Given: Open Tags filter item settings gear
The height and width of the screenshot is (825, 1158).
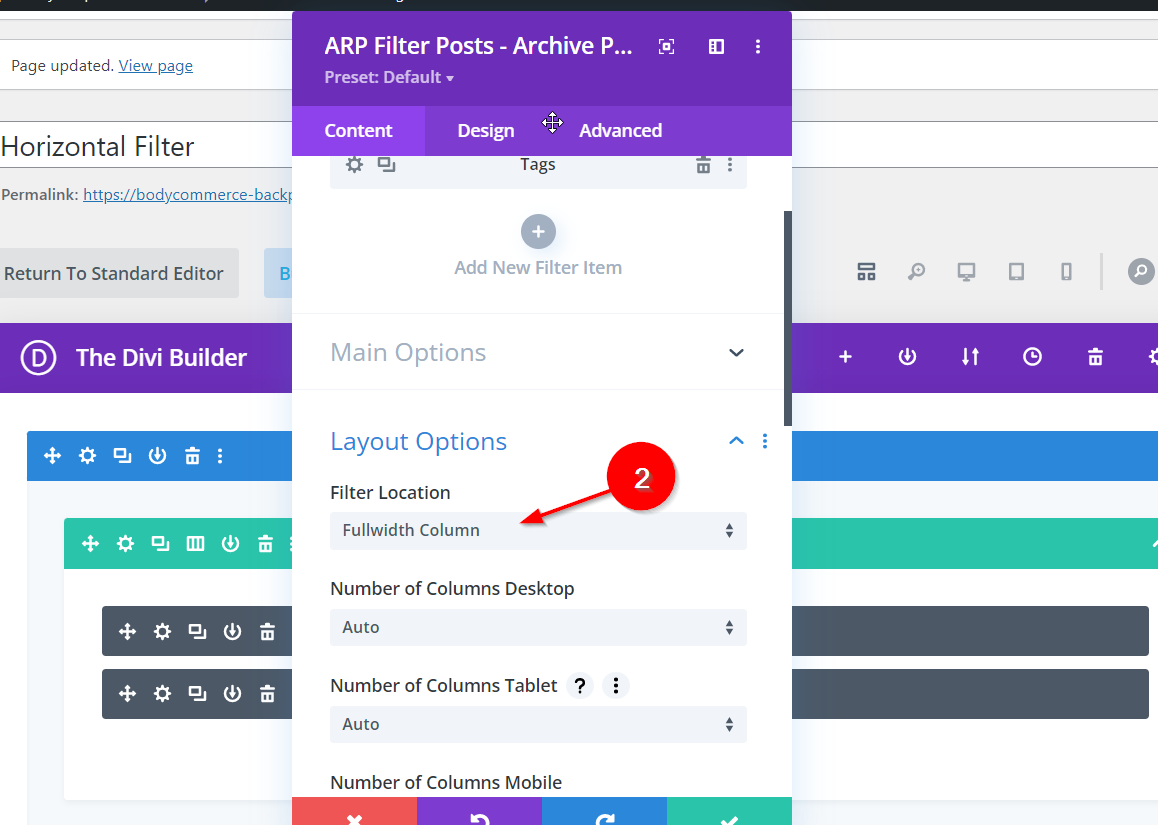Looking at the screenshot, I should [x=354, y=165].
